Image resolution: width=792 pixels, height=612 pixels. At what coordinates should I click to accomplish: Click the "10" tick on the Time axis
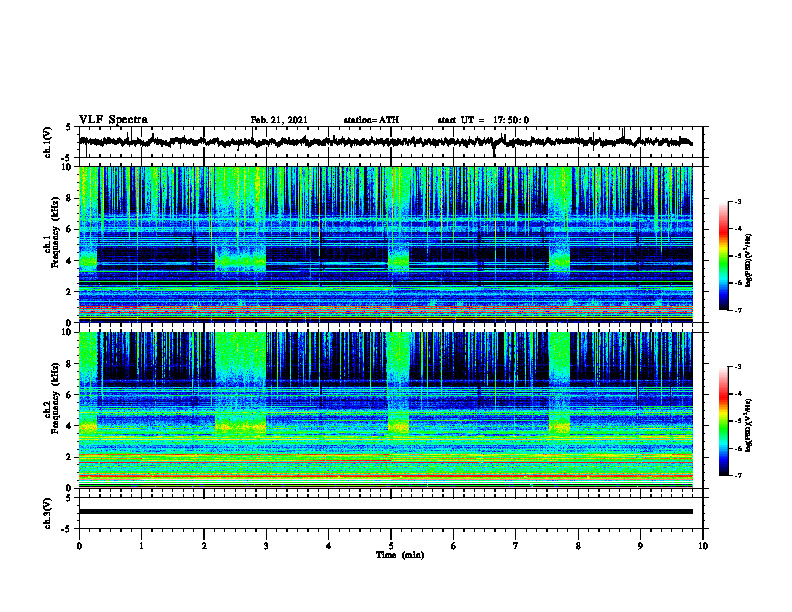(x=703, y=546)
